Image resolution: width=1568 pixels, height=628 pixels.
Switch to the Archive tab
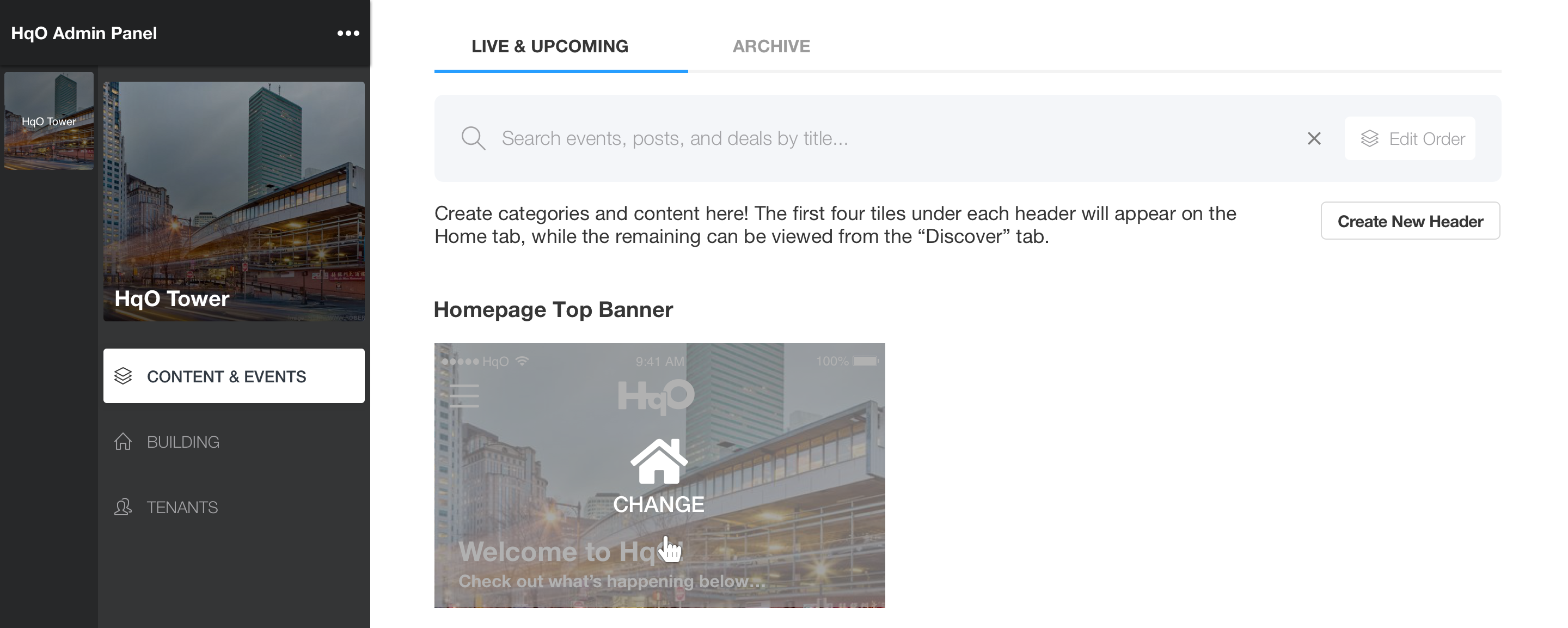[771, 46]
